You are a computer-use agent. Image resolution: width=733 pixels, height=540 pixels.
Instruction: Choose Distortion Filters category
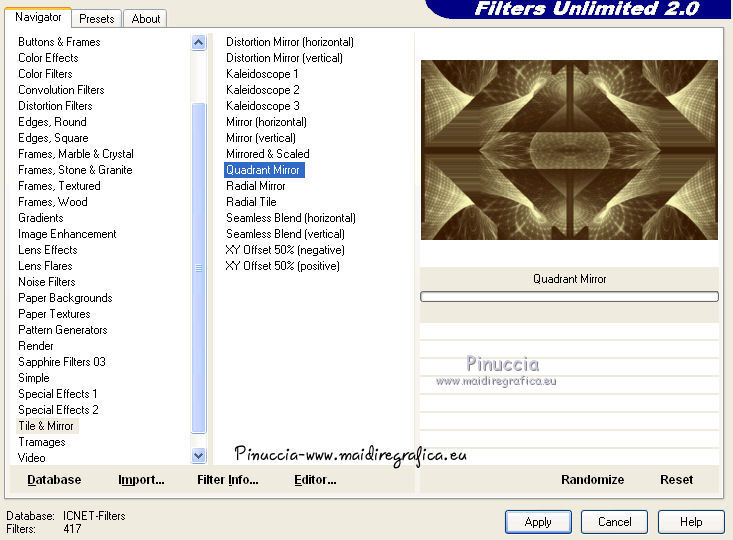tap(55, 106)
